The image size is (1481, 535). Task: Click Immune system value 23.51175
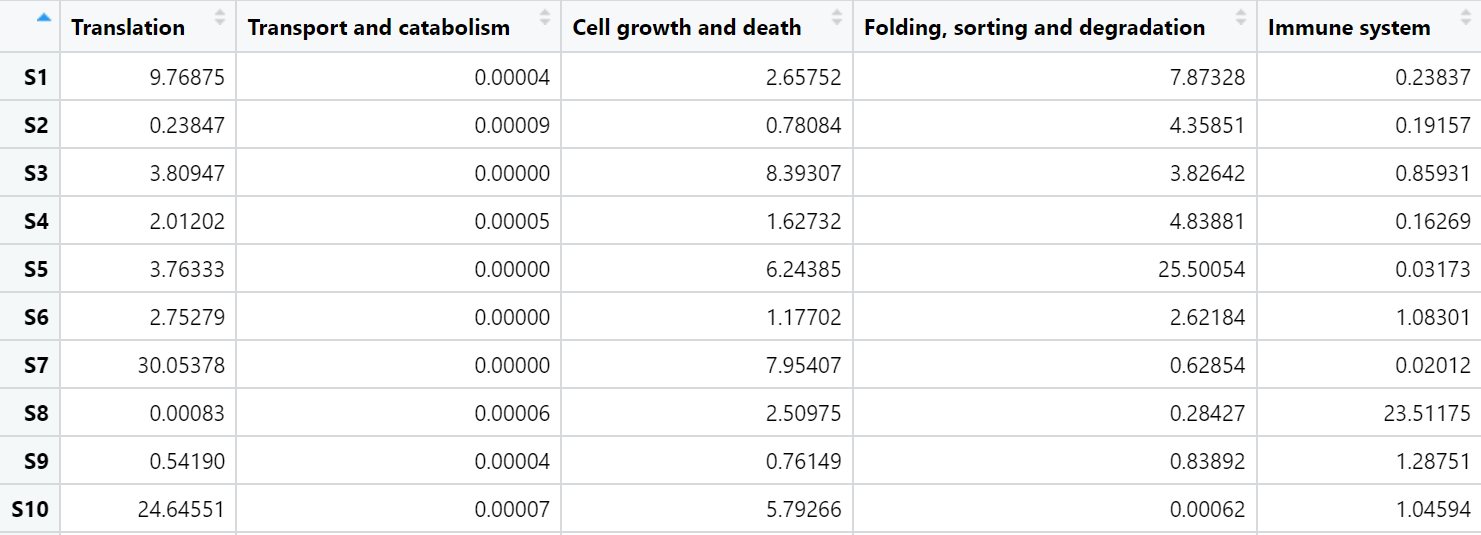[1427, 413]
